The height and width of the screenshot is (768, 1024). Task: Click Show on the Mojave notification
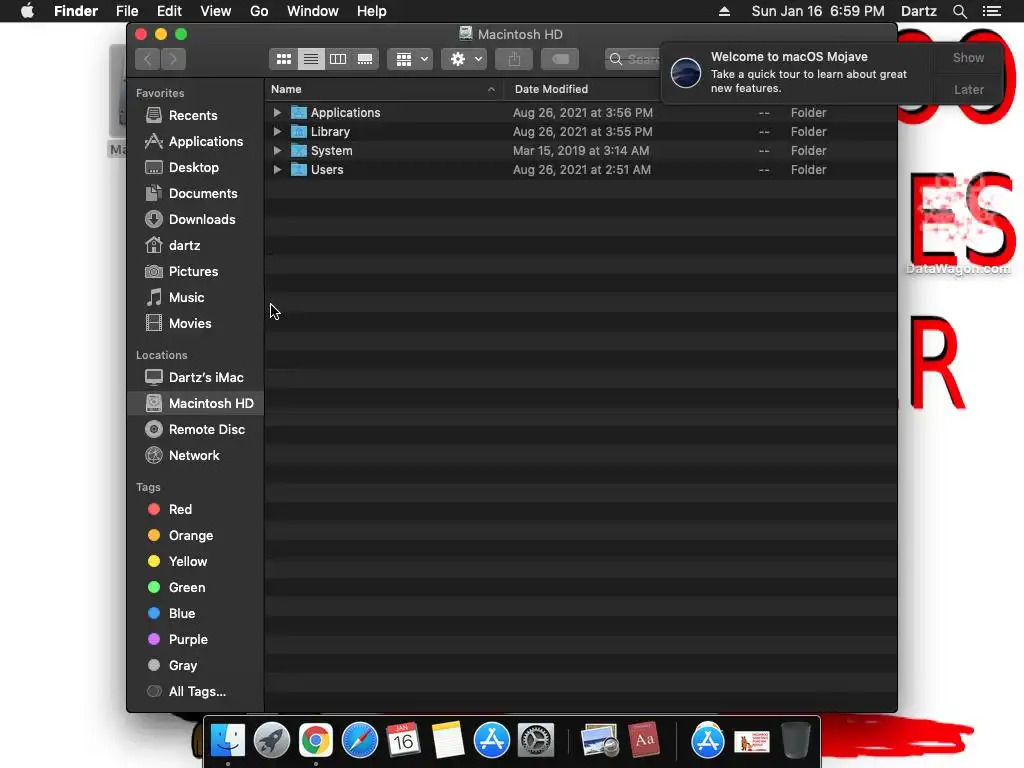(968, 57)
